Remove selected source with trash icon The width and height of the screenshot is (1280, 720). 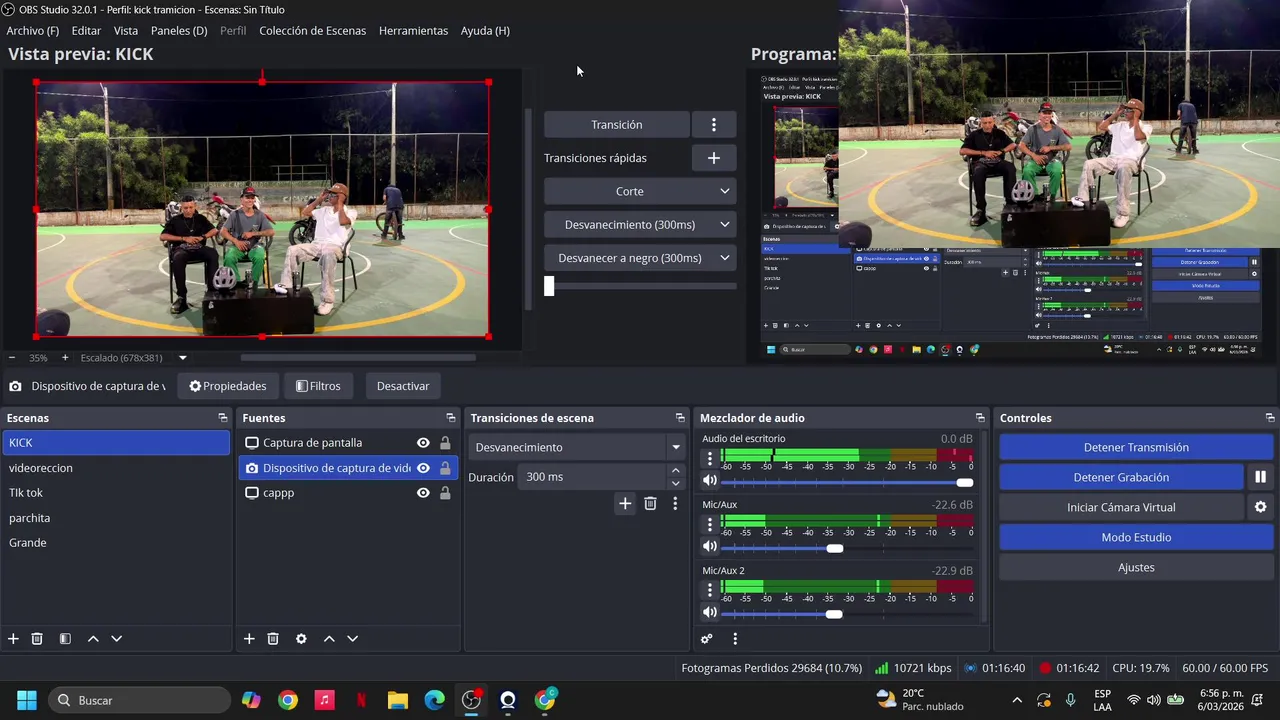pyautogui.click(x=273, y=639)
